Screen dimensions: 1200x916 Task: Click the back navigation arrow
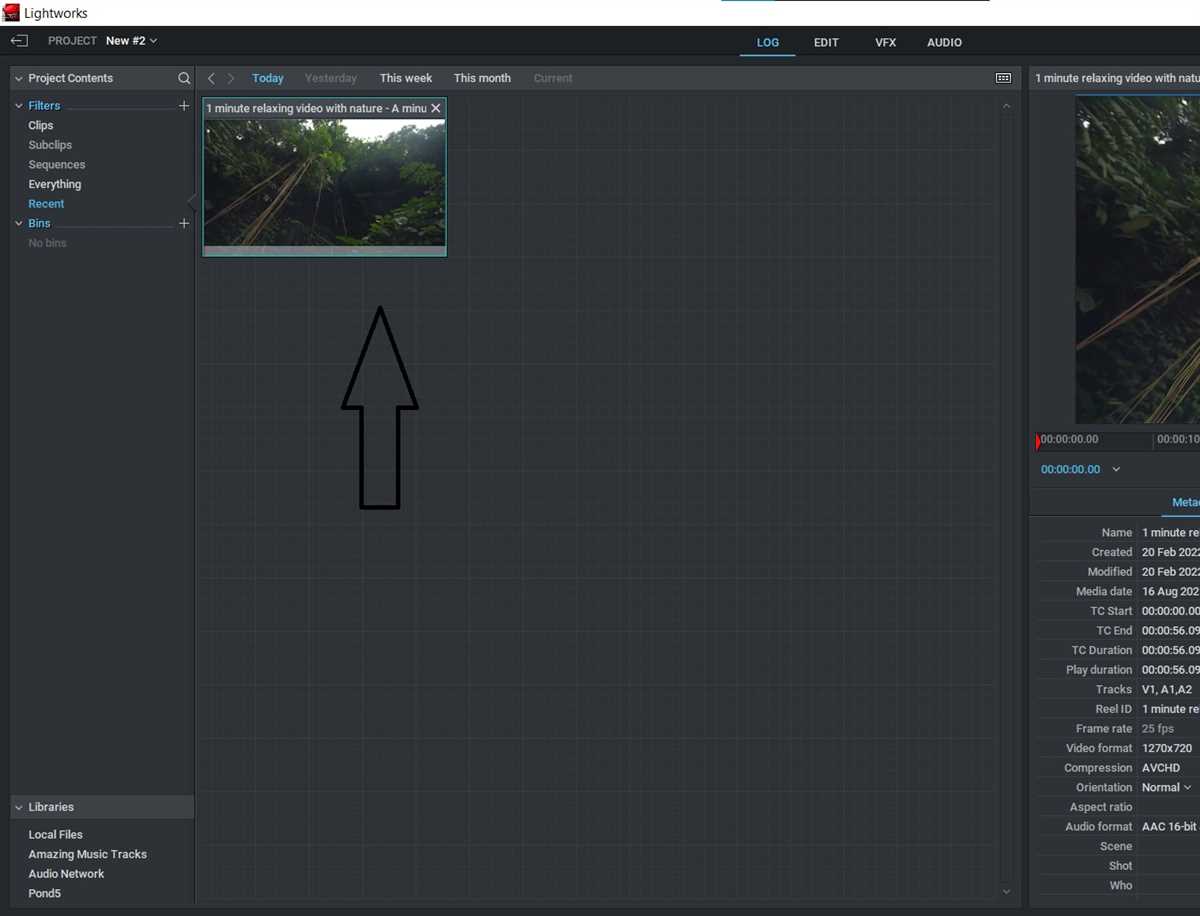[211, 78]
